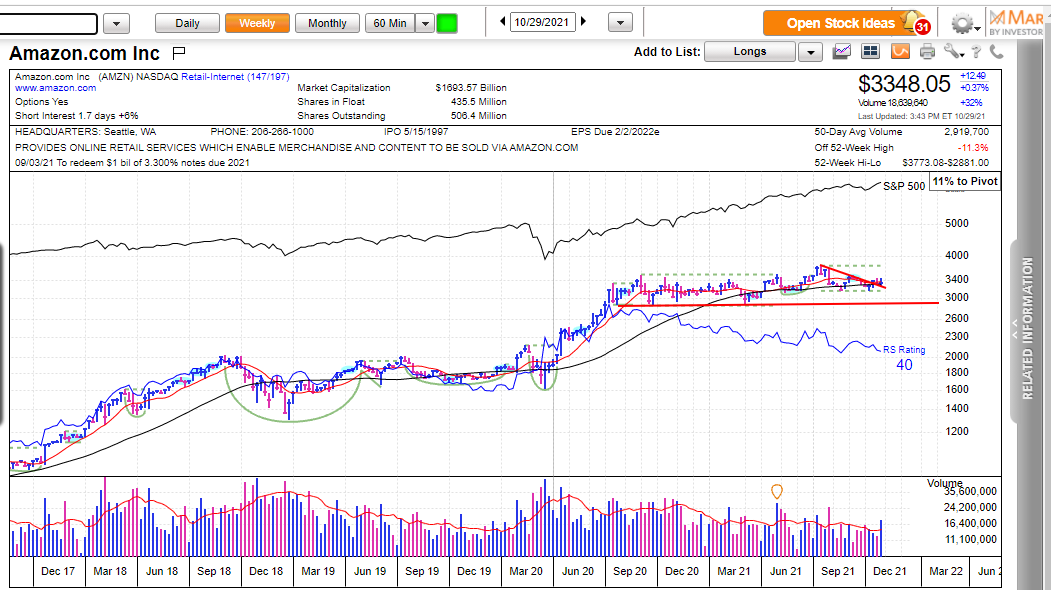
Task: Click the symbol entry input box
Action: pyautogui.click(x=48, y=24)
